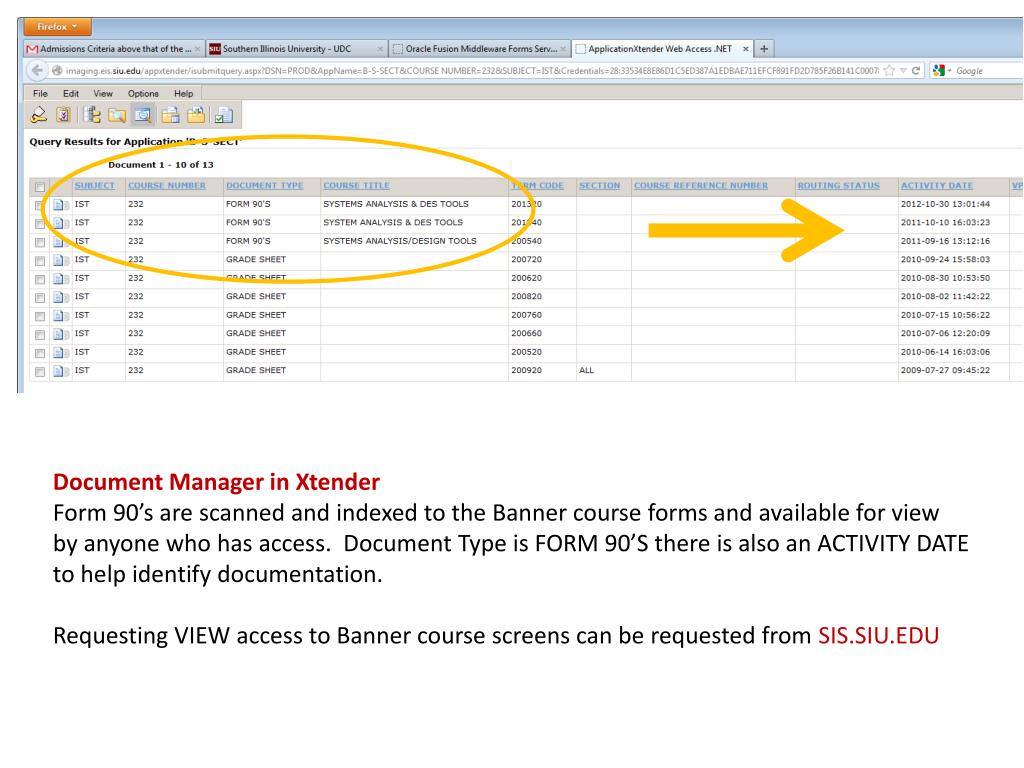
Task: Click the term code 200520 cell
Action: (x=542, y=352)
